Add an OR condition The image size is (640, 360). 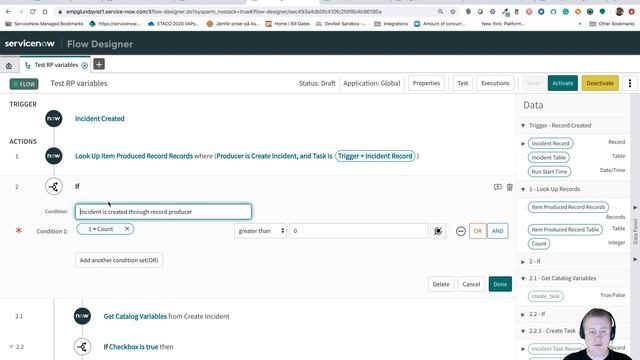pyautogui.click(x=478, y=231)
